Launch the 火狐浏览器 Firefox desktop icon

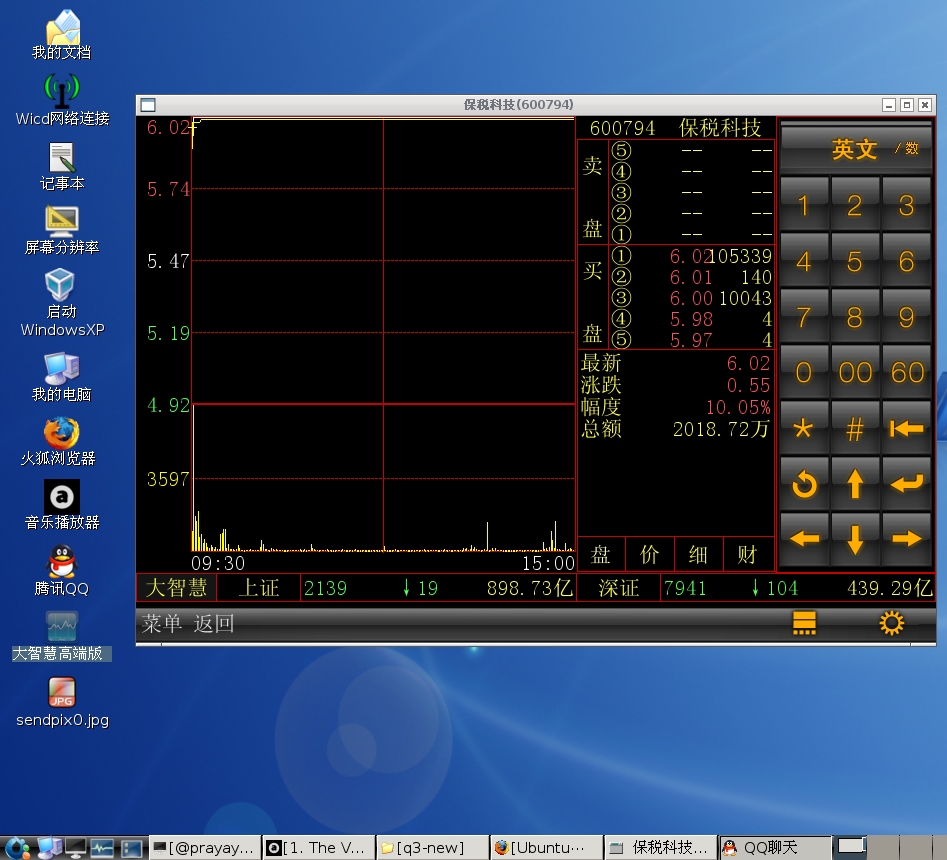[59, 441]
